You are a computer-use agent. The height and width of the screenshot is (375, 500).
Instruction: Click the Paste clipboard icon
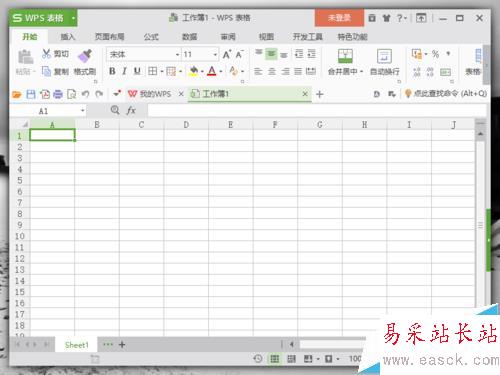click(25, 57)
